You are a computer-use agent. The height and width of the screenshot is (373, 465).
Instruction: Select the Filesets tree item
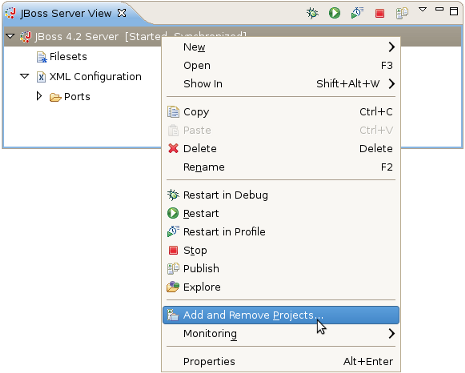(68, 56)
